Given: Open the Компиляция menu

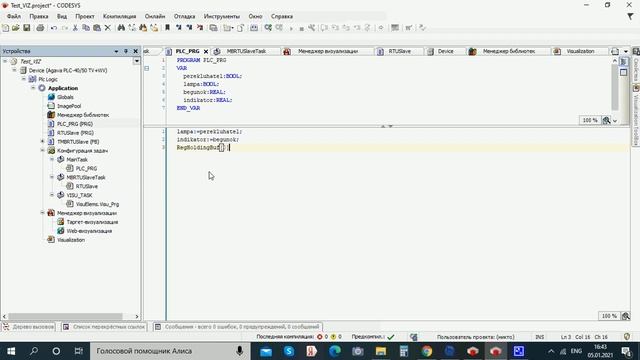Looking at the screenshot, I should 120,16.
